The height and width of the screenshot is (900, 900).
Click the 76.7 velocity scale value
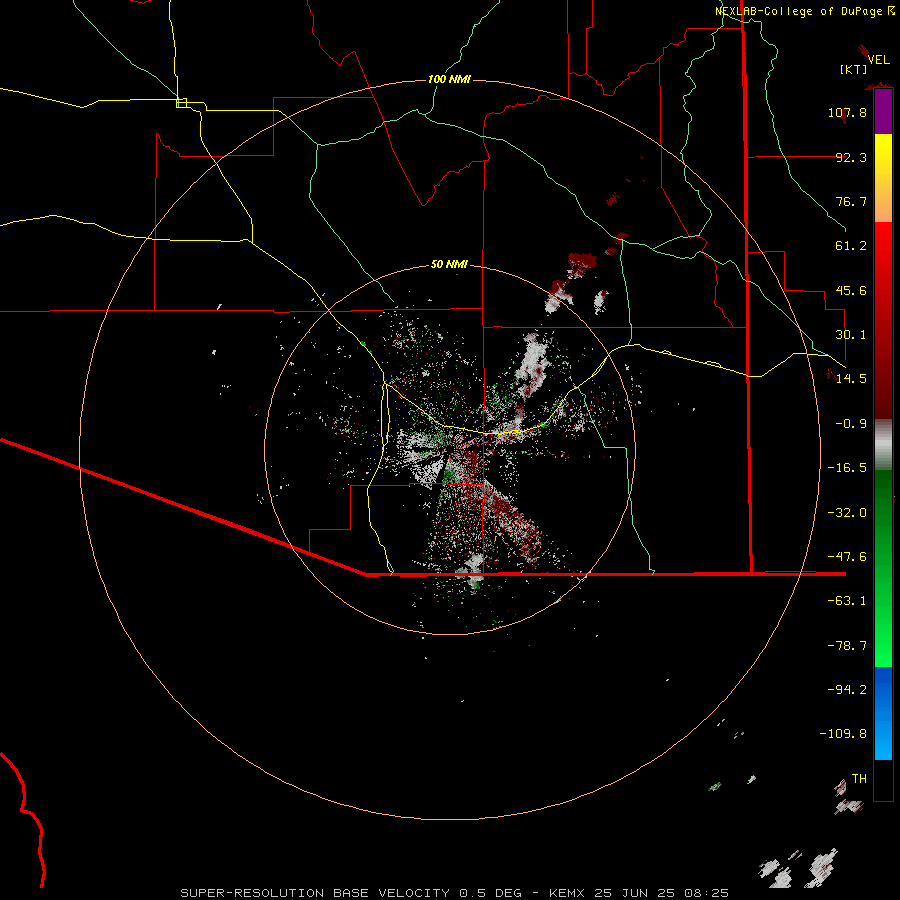851,201
